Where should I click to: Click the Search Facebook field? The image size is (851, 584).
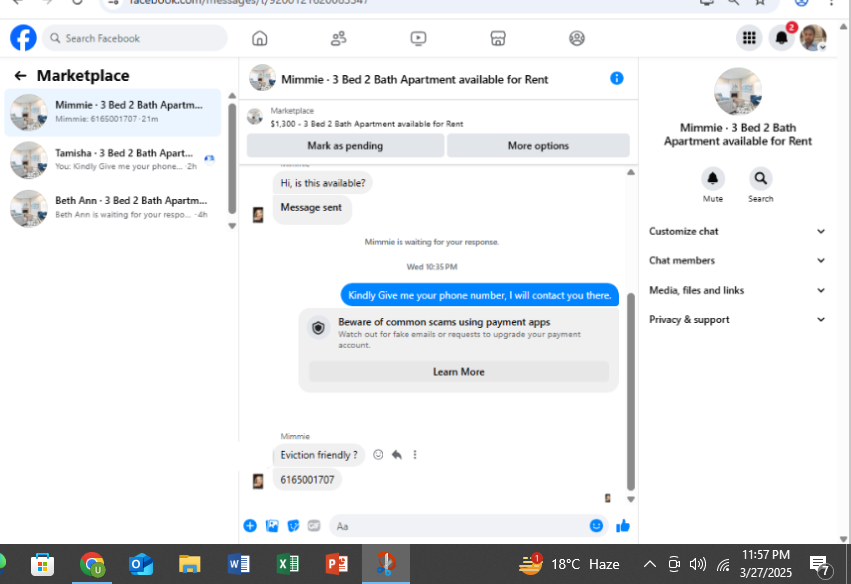pyautogui.click(x=135, y=38)
